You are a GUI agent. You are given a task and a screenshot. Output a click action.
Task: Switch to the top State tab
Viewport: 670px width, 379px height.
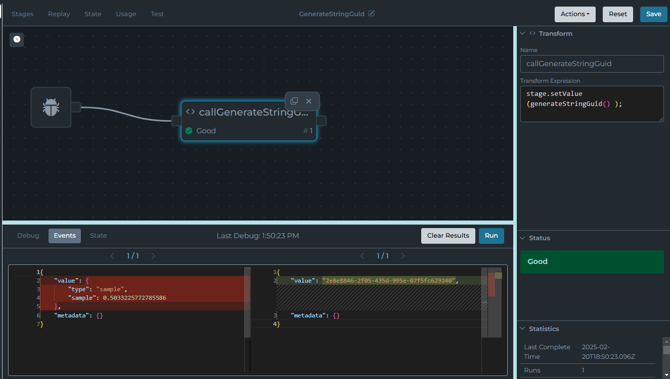tap(93, 14)
